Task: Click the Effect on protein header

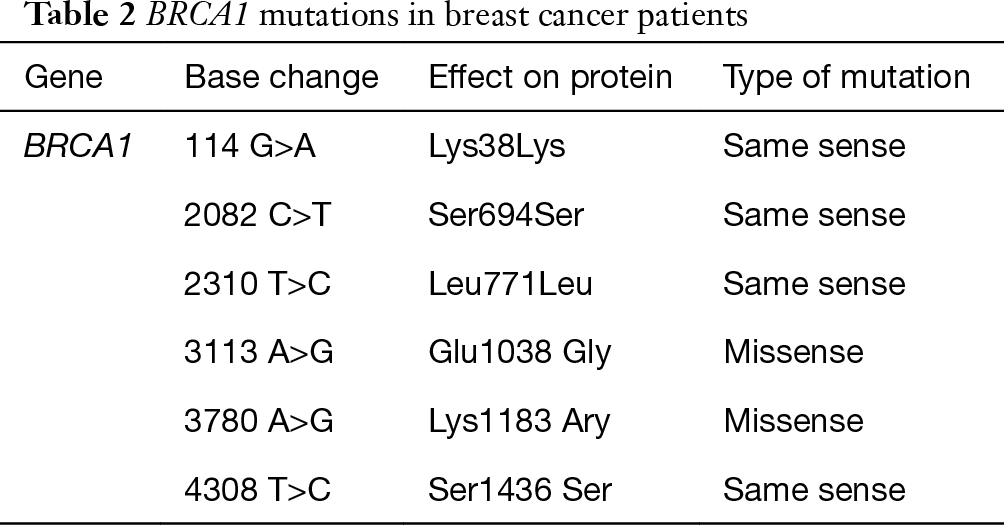Action: (550, 77)
